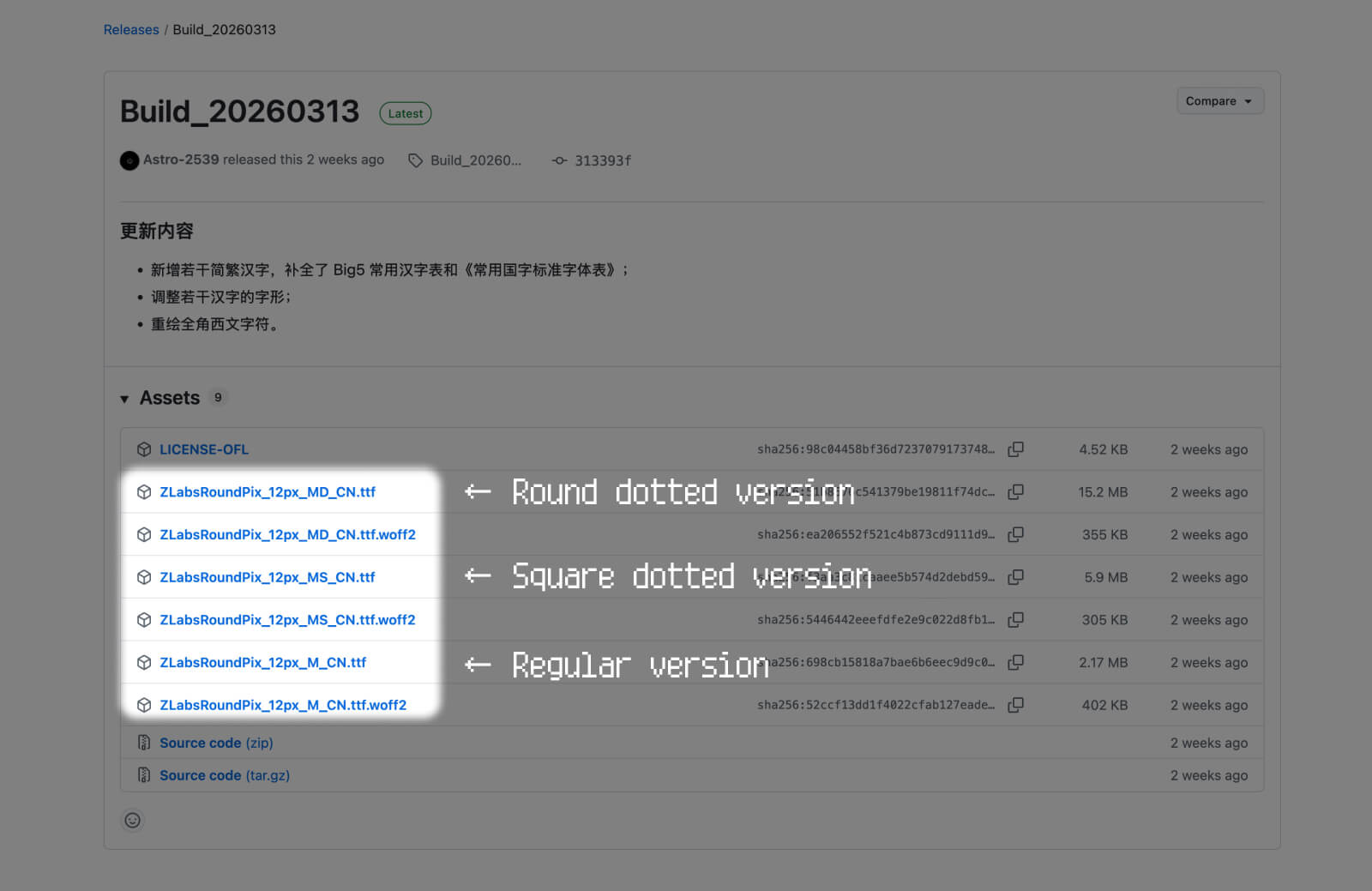The height and width of the screenshot is (891, 1372).
Task: Click the Build_20260313 breadcrumb entry
Action: click(224, 29)
